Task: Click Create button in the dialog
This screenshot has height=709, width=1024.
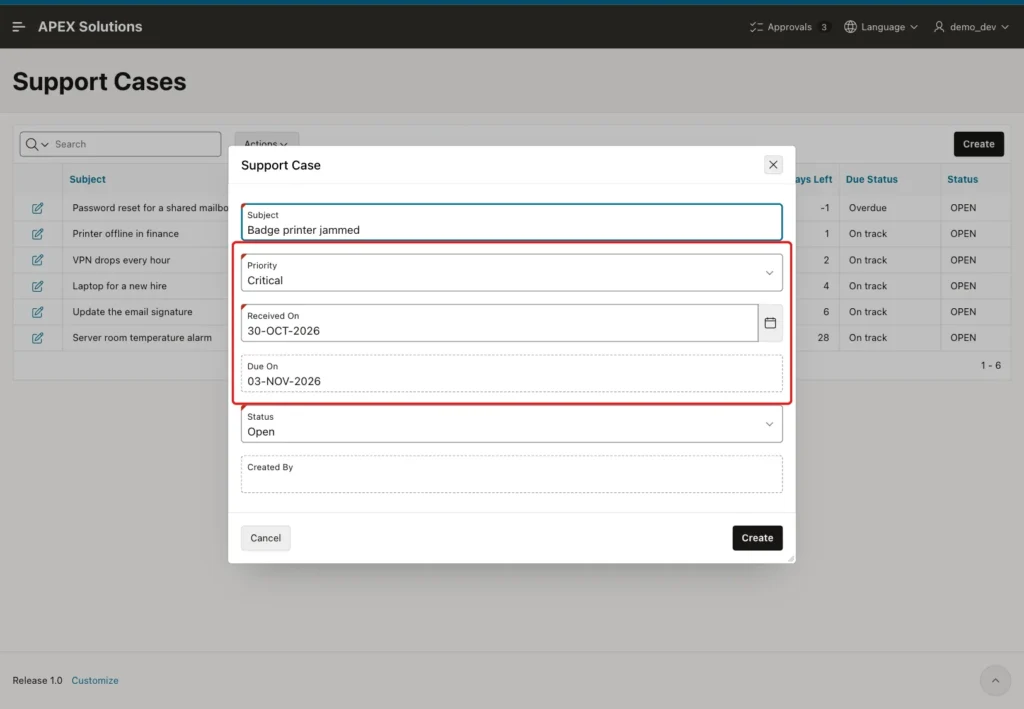Action: [x=757, y=538]
